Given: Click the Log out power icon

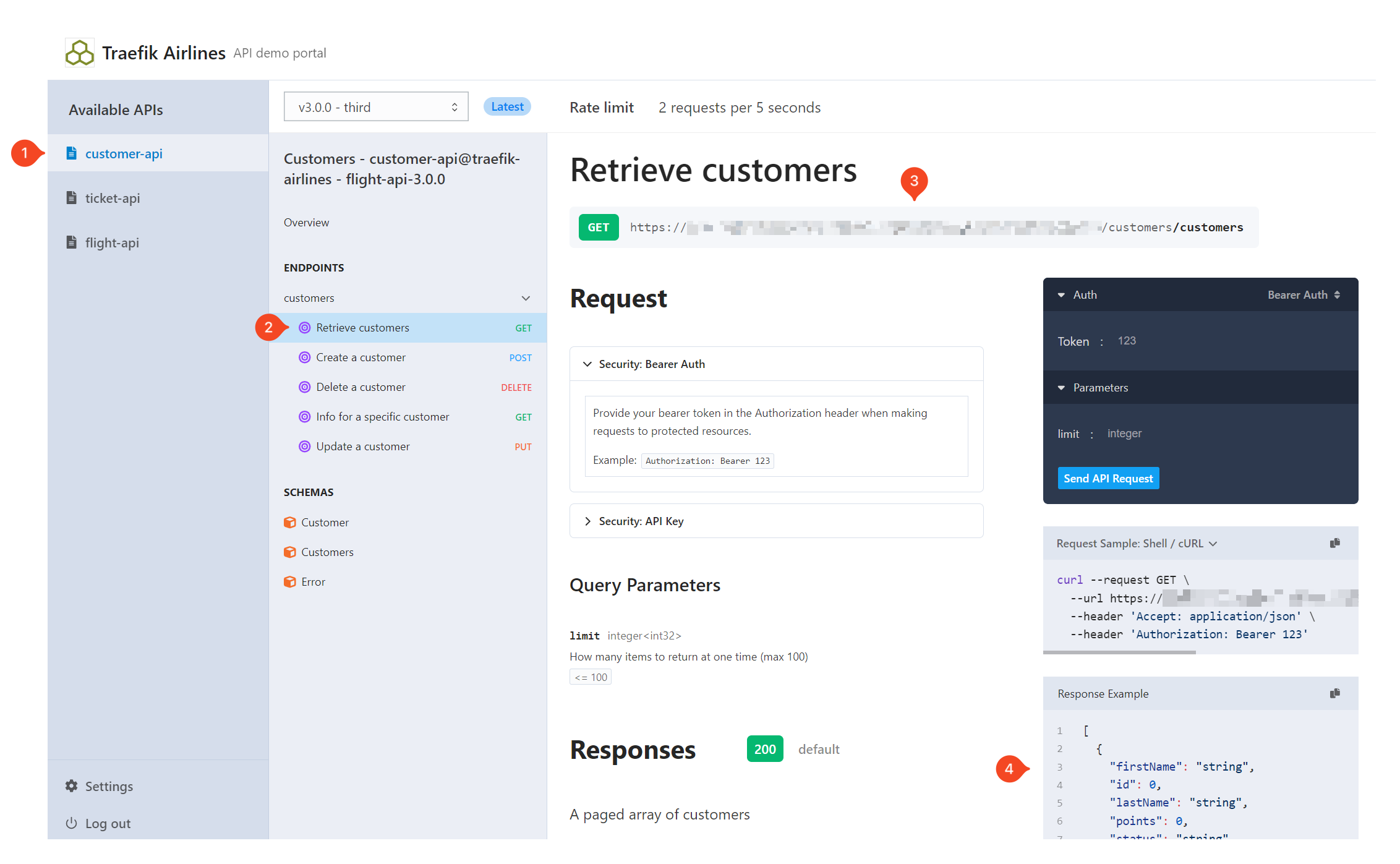Looking at the screenshot, I should click(x=72, y=823).
